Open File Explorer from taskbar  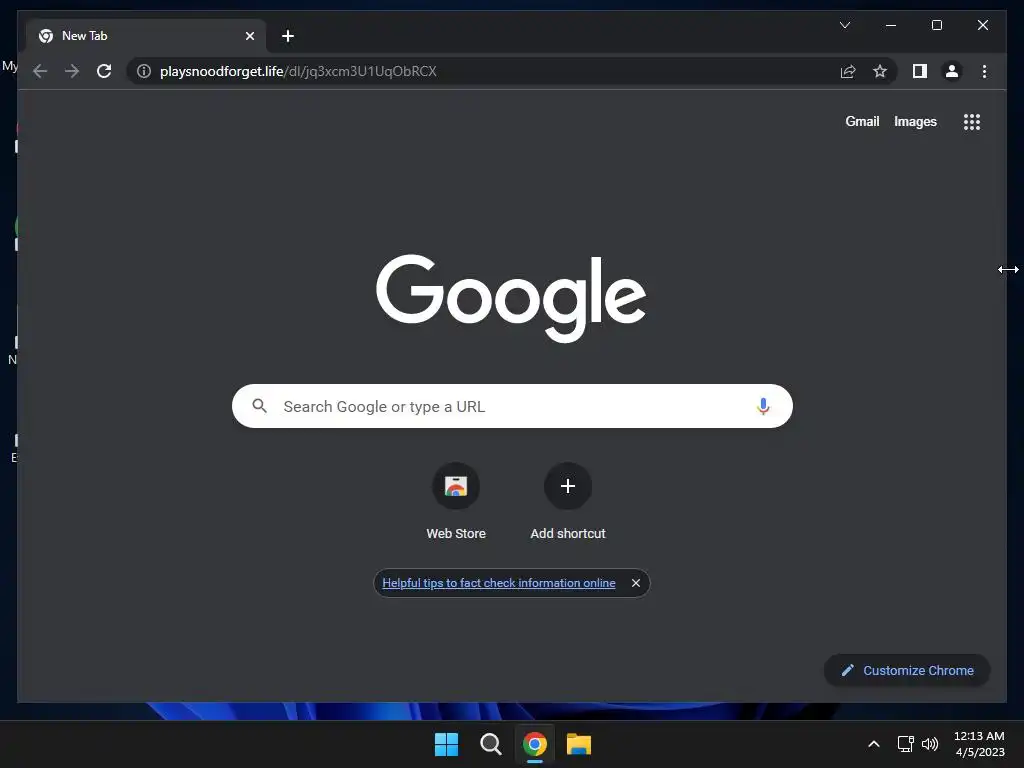pyautogui.click(x=579, y=744)
